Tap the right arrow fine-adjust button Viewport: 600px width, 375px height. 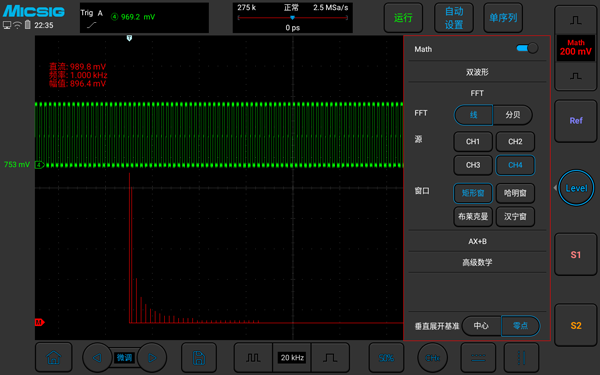click(152, 357)
